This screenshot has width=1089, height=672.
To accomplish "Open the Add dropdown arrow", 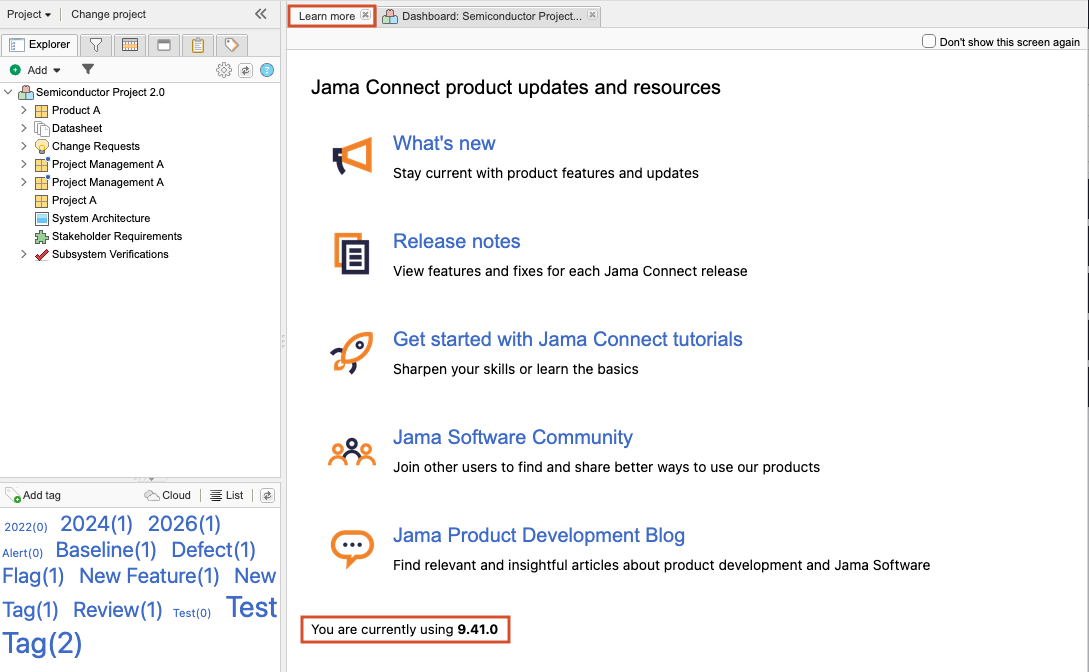I will coord(57,70).
